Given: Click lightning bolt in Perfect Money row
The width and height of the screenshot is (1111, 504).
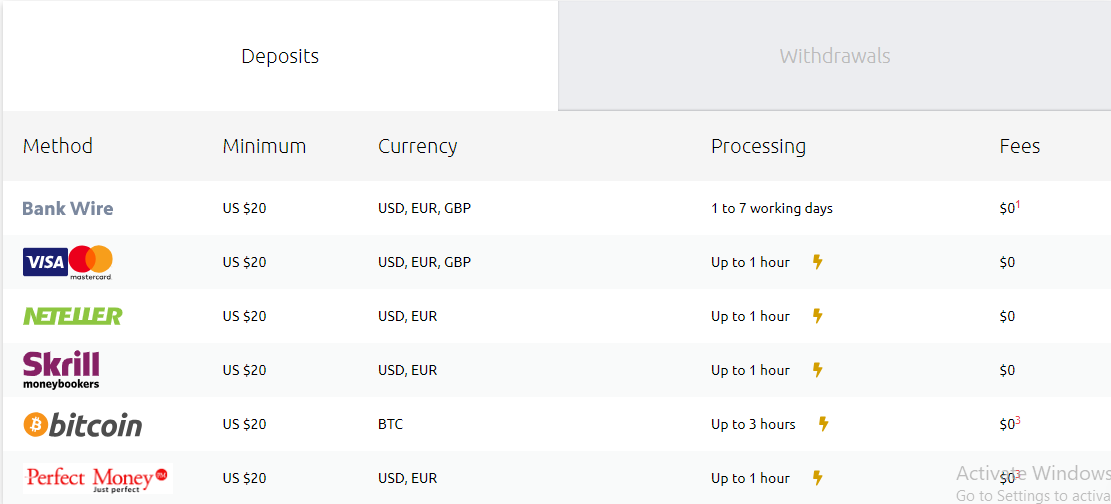Looking at the screenshot, I should click(x=818, y=478).
